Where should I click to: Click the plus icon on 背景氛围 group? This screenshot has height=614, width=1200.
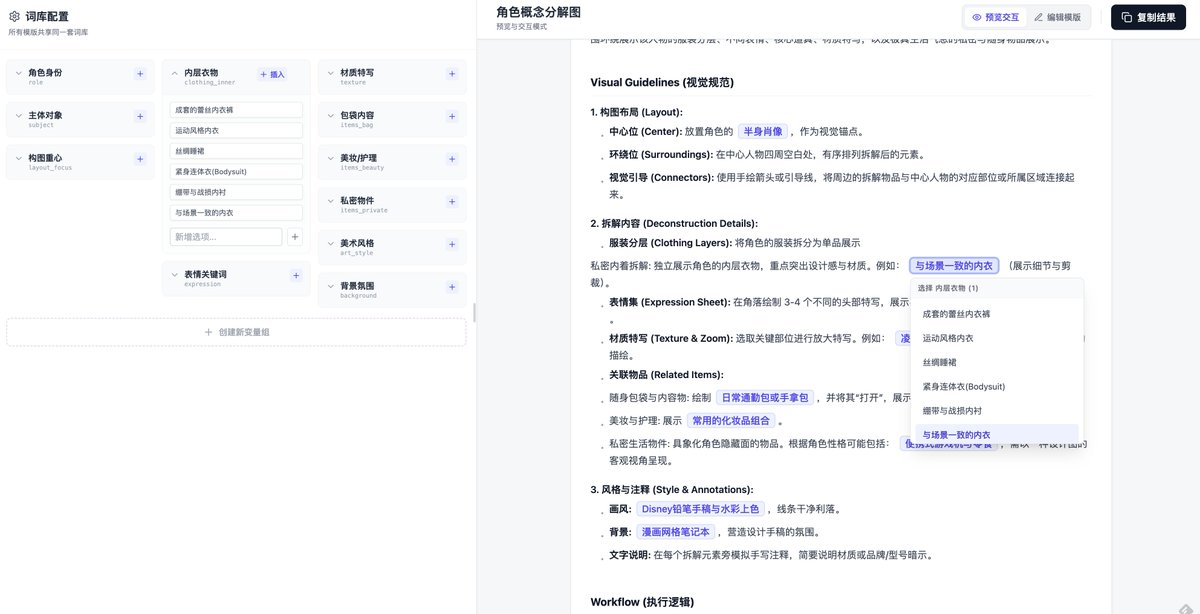pos(452,286)
